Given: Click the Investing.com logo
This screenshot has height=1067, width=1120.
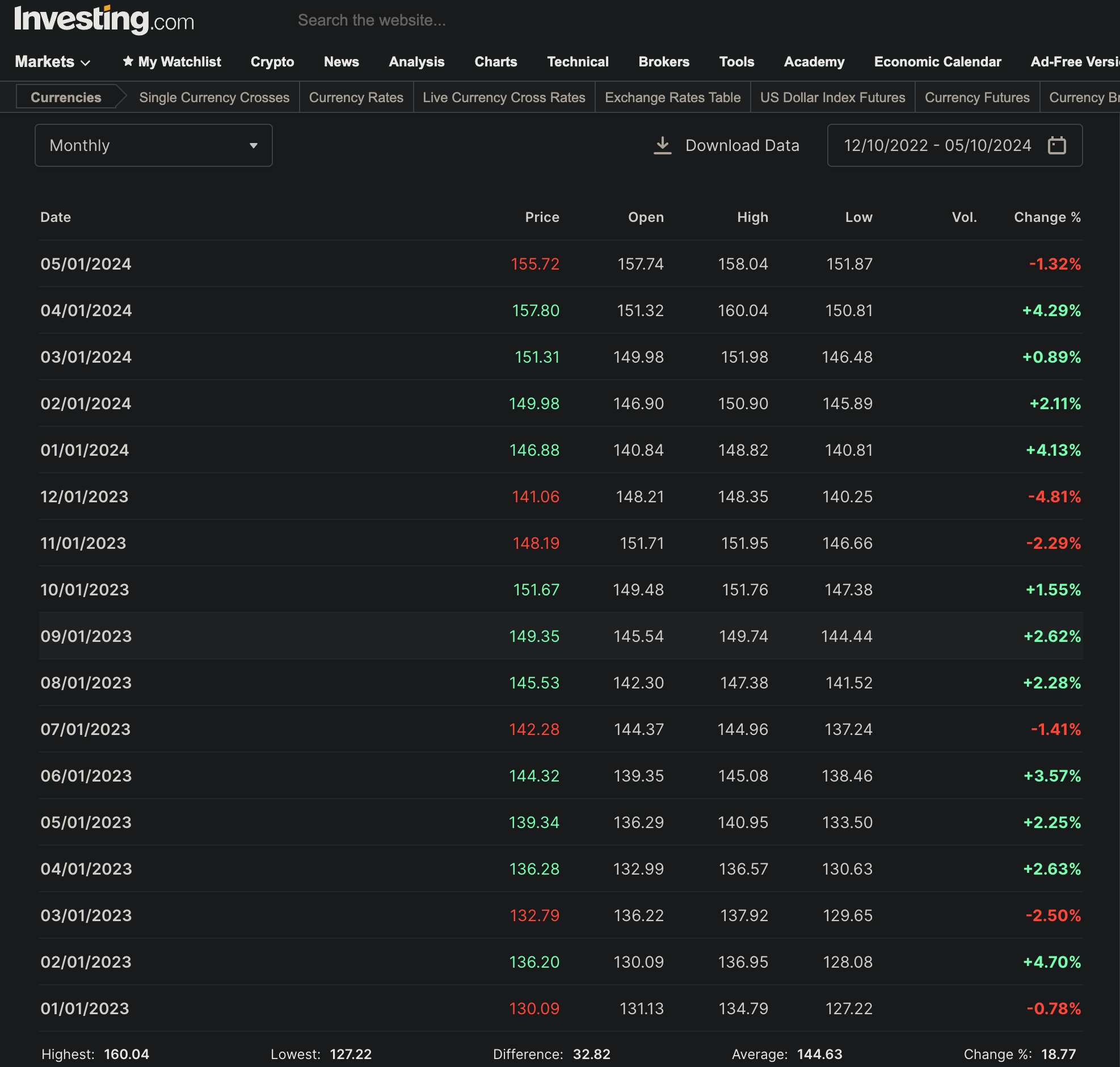Looking at the screenshot, I should (104, 20).
